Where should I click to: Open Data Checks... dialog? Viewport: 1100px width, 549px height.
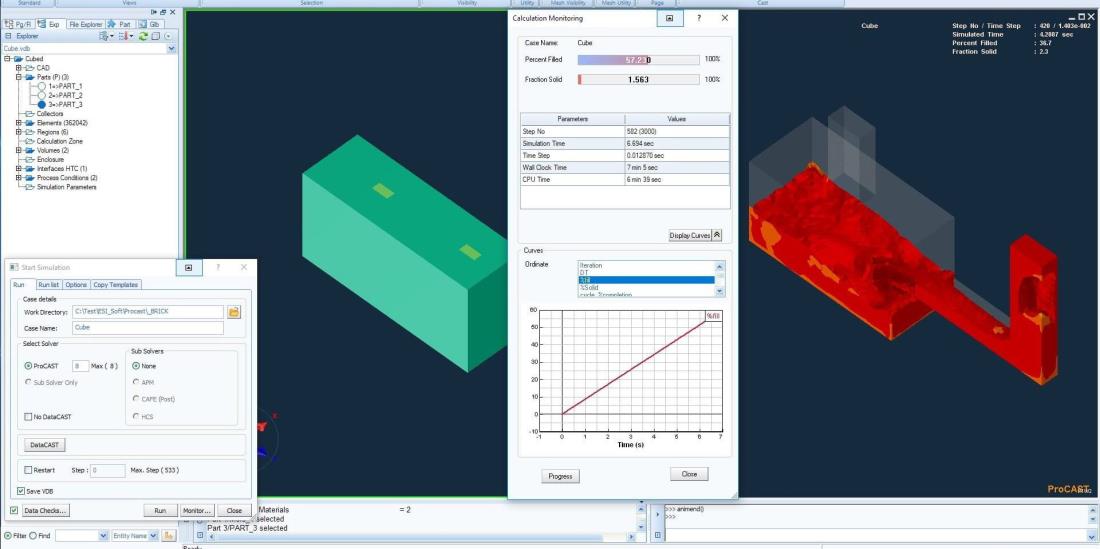coord(45,510)
